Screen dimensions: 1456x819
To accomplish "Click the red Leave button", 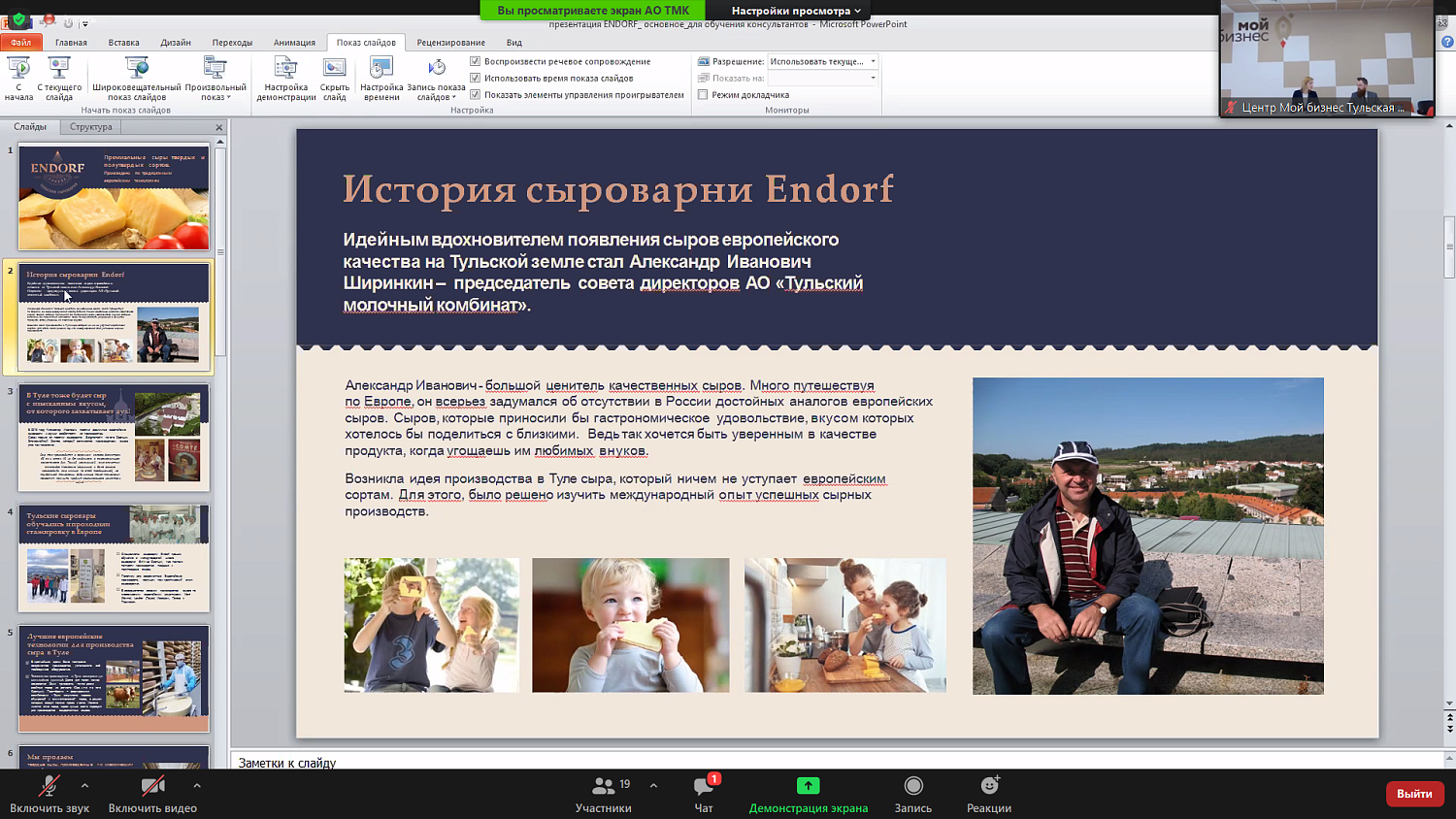I will (x=1414, y=793).
